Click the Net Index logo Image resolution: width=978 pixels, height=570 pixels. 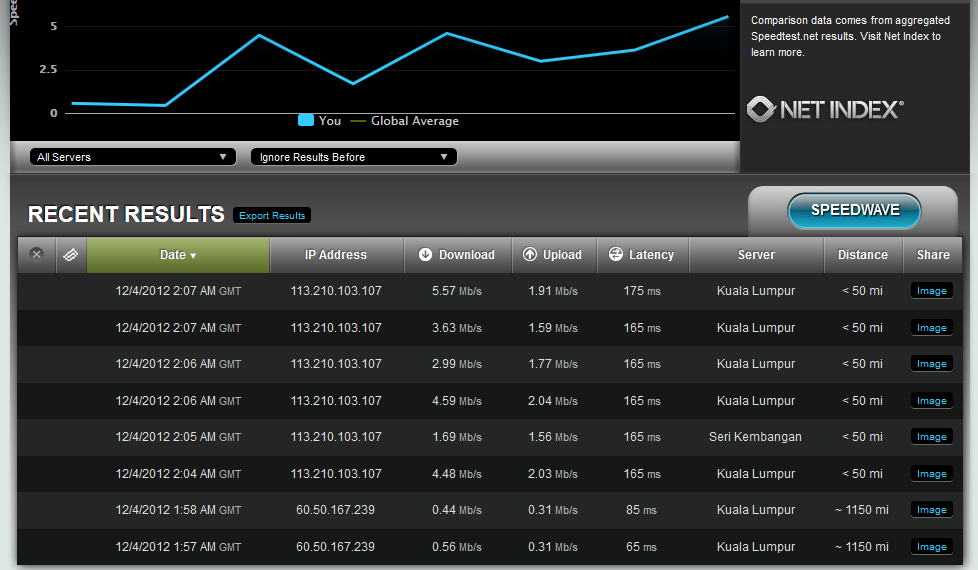[825, 109]
